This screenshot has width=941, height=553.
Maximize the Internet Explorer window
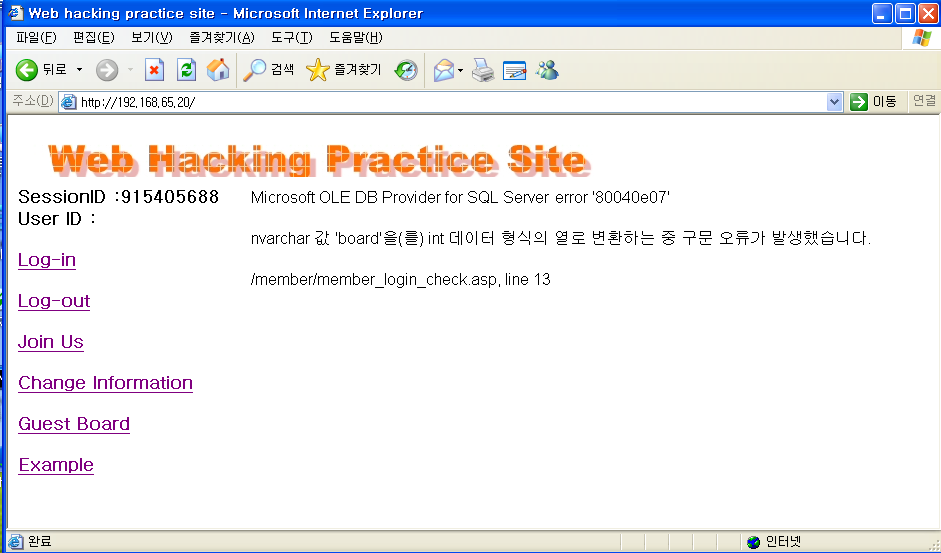905,14
